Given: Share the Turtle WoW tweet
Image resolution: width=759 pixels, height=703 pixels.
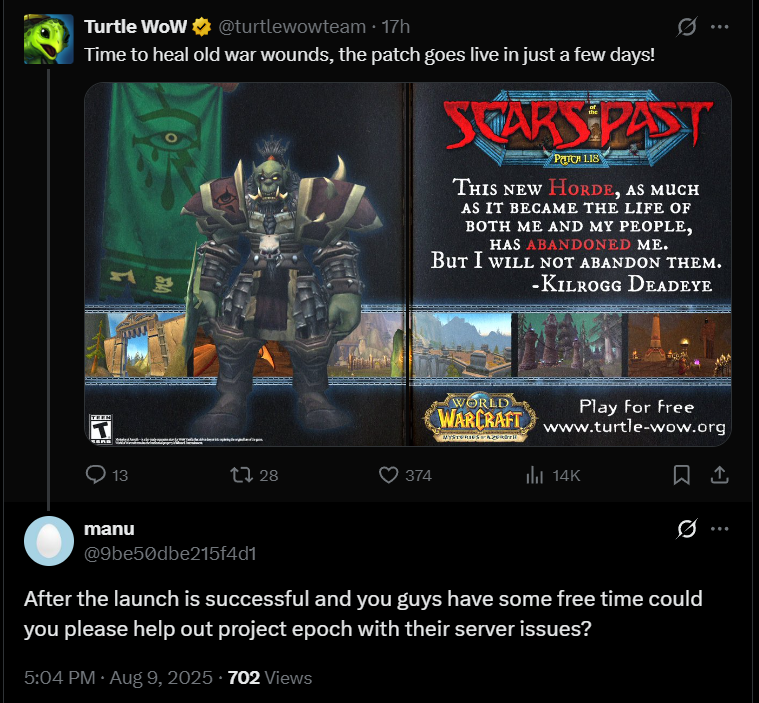Looking at the screenshot, I should [720, 475].
